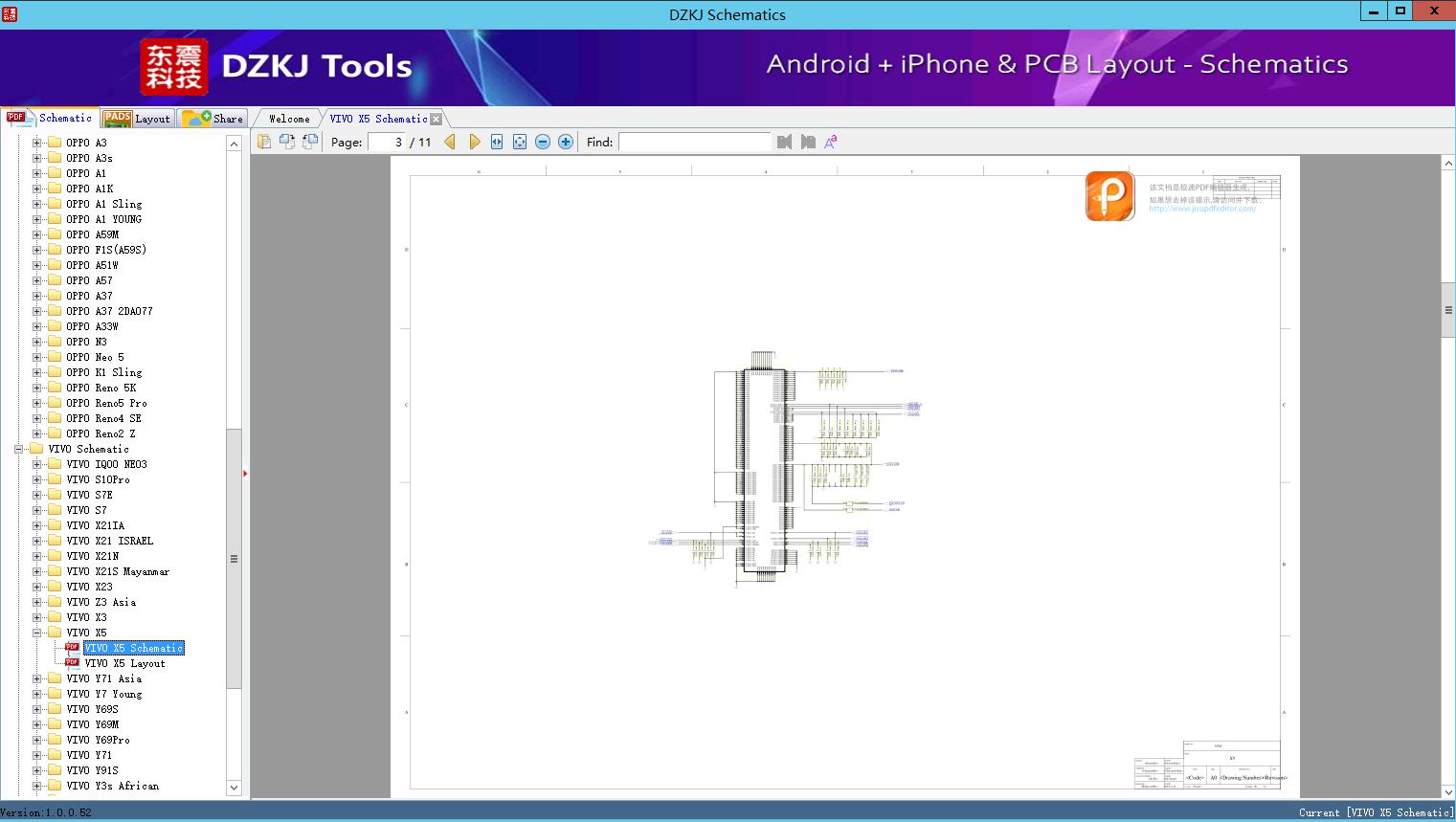Select the OPPO Reno4 SE entry
The image size is (1456, 822).
point(103,418)
